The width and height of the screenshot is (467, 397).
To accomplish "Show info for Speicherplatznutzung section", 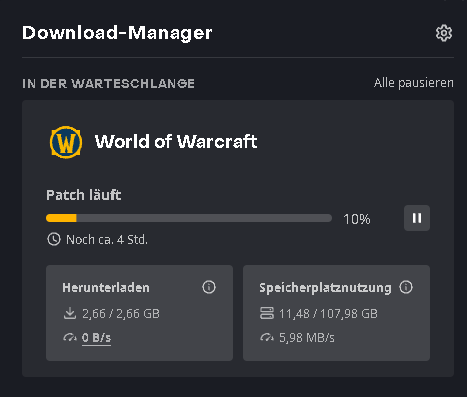I will (x=406, y=287).
